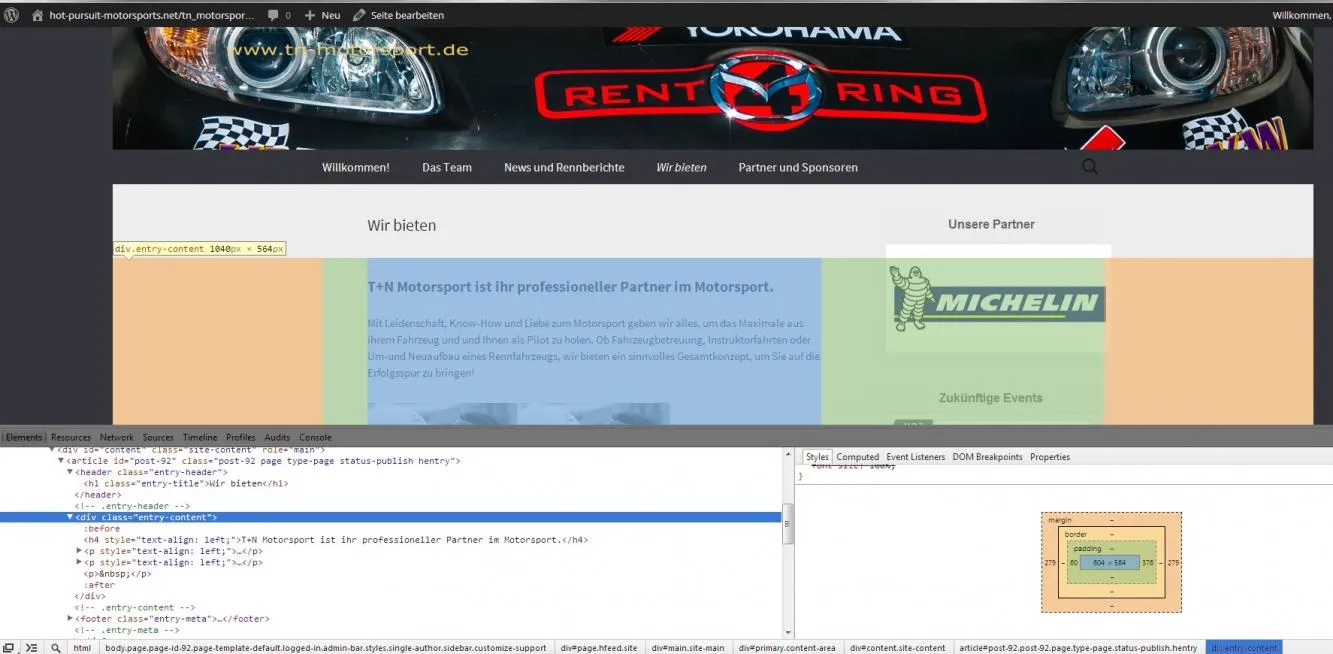Select the ::after pseudo element line

click(x=100, y=585)
